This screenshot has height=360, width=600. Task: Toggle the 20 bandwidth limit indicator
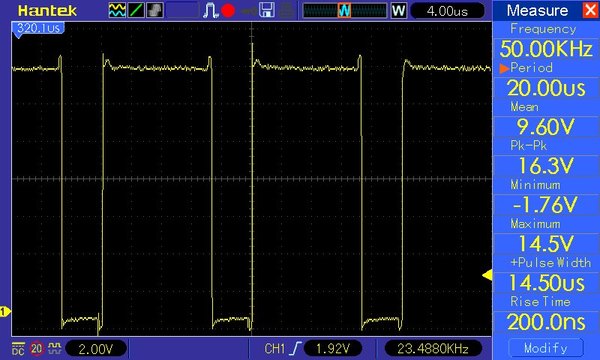(37, 349)
